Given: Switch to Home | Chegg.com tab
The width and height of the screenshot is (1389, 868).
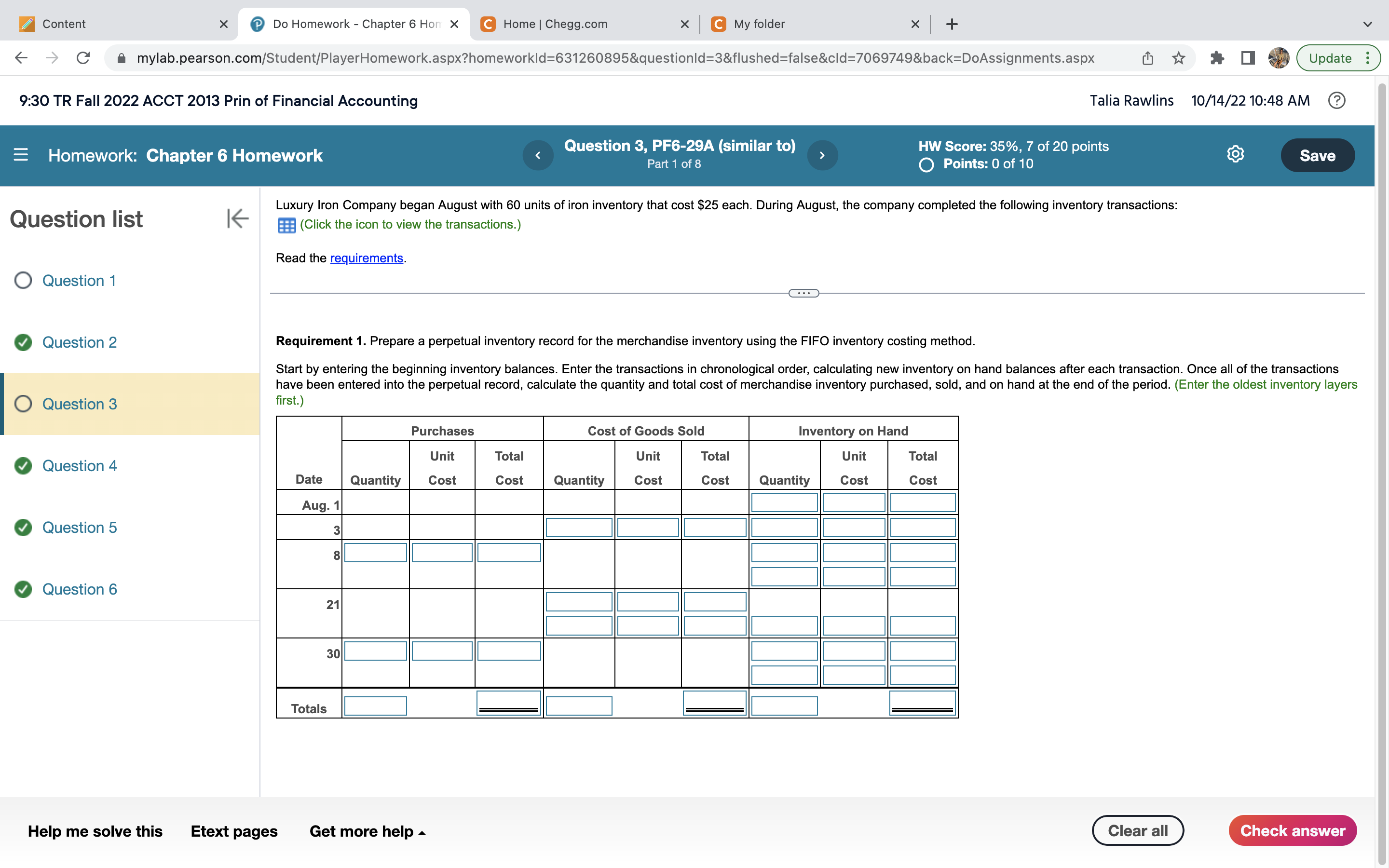Looking at the screenshot, I should point(555,24).
